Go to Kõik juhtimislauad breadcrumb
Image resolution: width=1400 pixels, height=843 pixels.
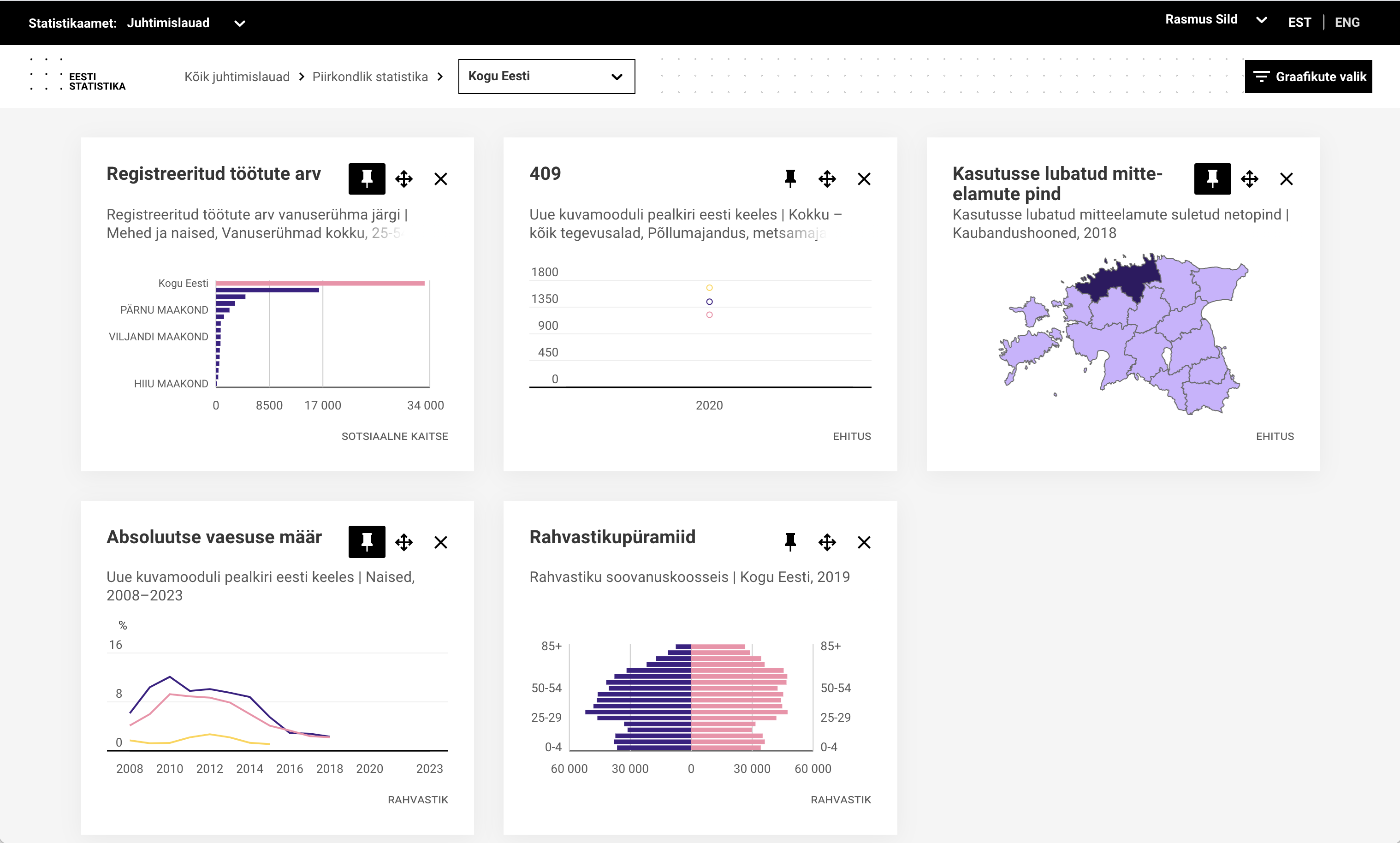coord(237,77)
